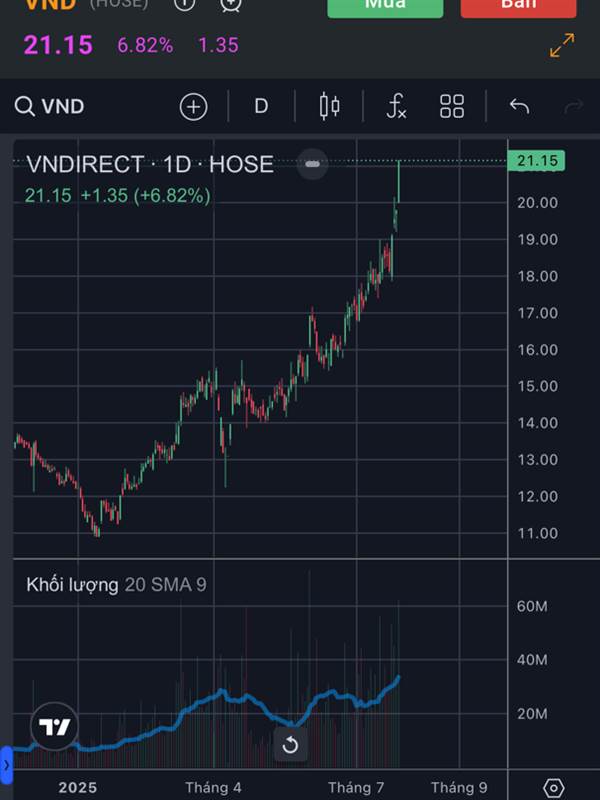Expand chart to fullscreen with orange arrows
The height and width of the screenshot is (800, 600).
coord(562,45)
